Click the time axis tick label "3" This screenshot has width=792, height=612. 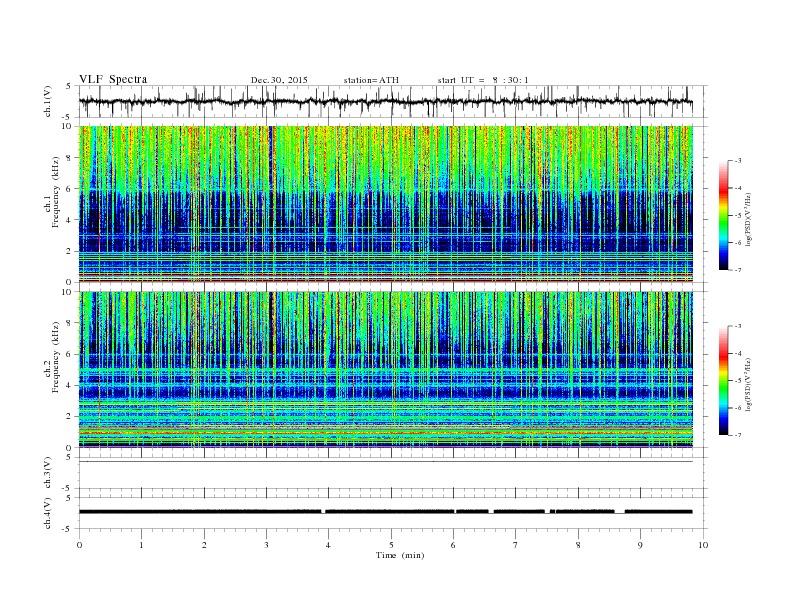coord(266,545)
